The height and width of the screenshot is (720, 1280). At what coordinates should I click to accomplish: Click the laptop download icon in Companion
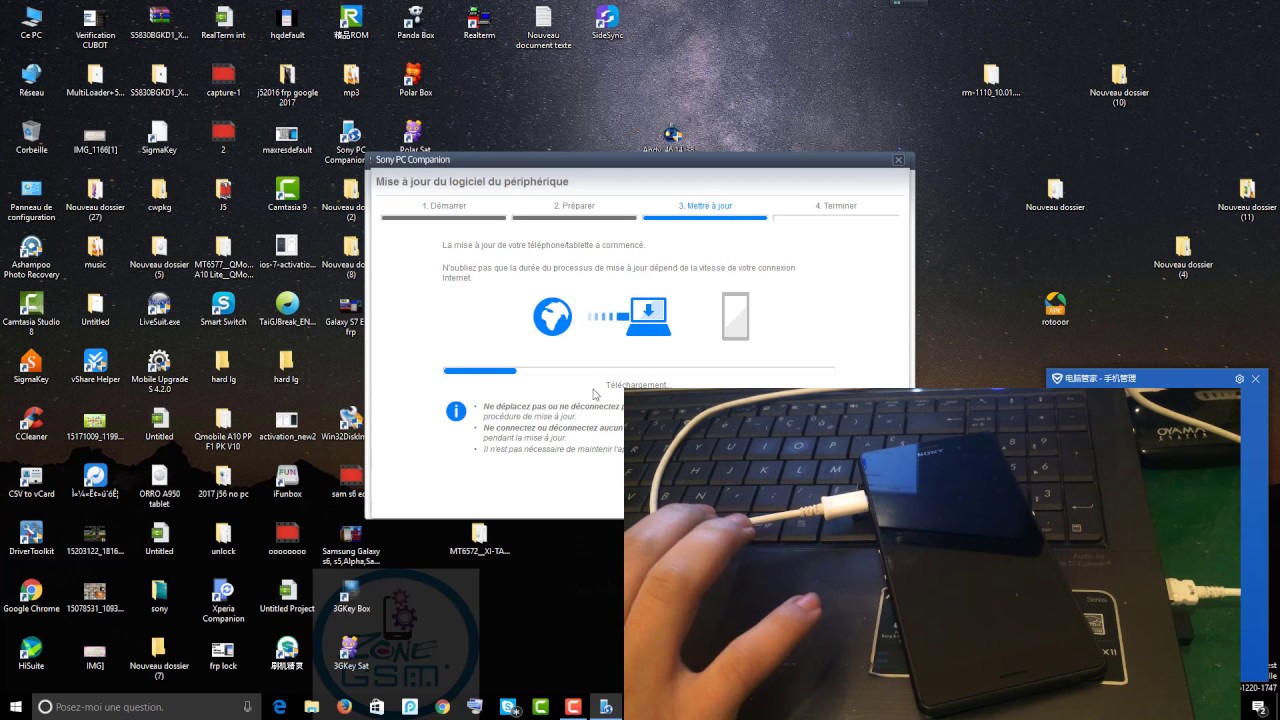coord(649,316)
